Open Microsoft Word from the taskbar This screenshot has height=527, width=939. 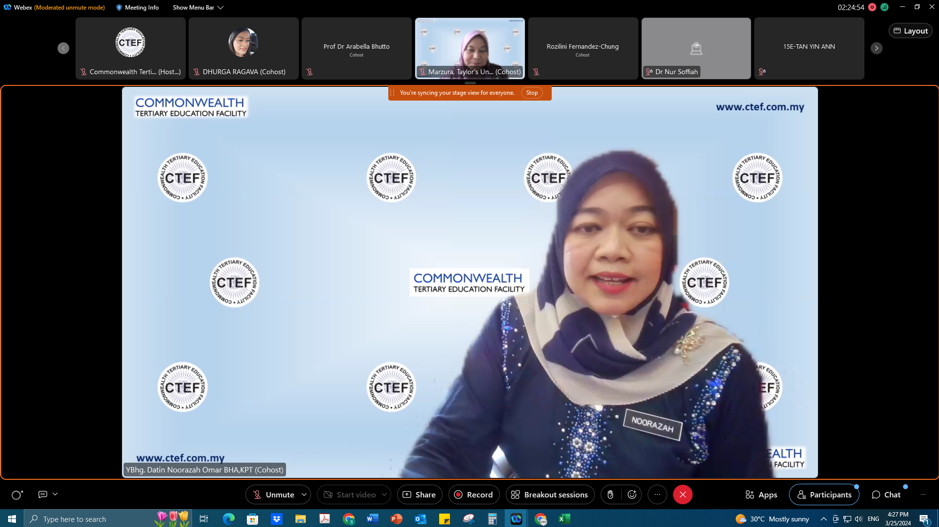[x=372, y=519]
